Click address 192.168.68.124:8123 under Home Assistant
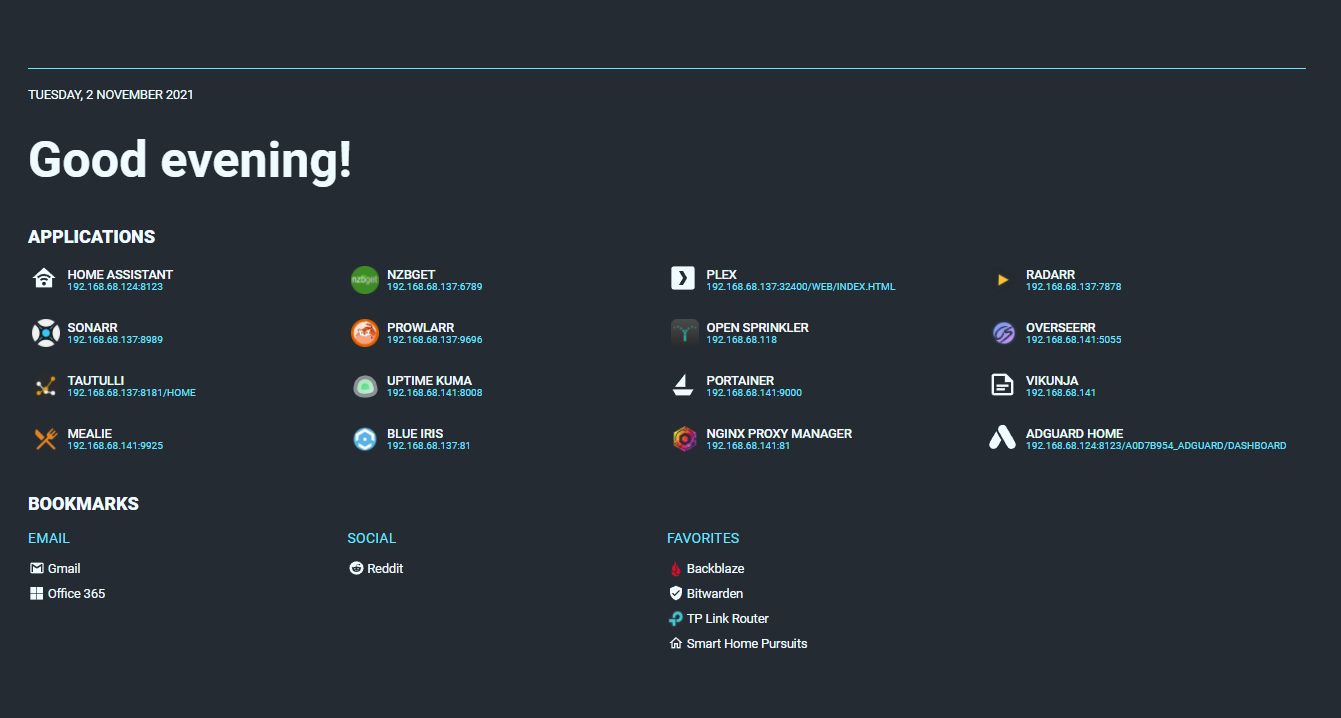 click(x=115, y=287)
